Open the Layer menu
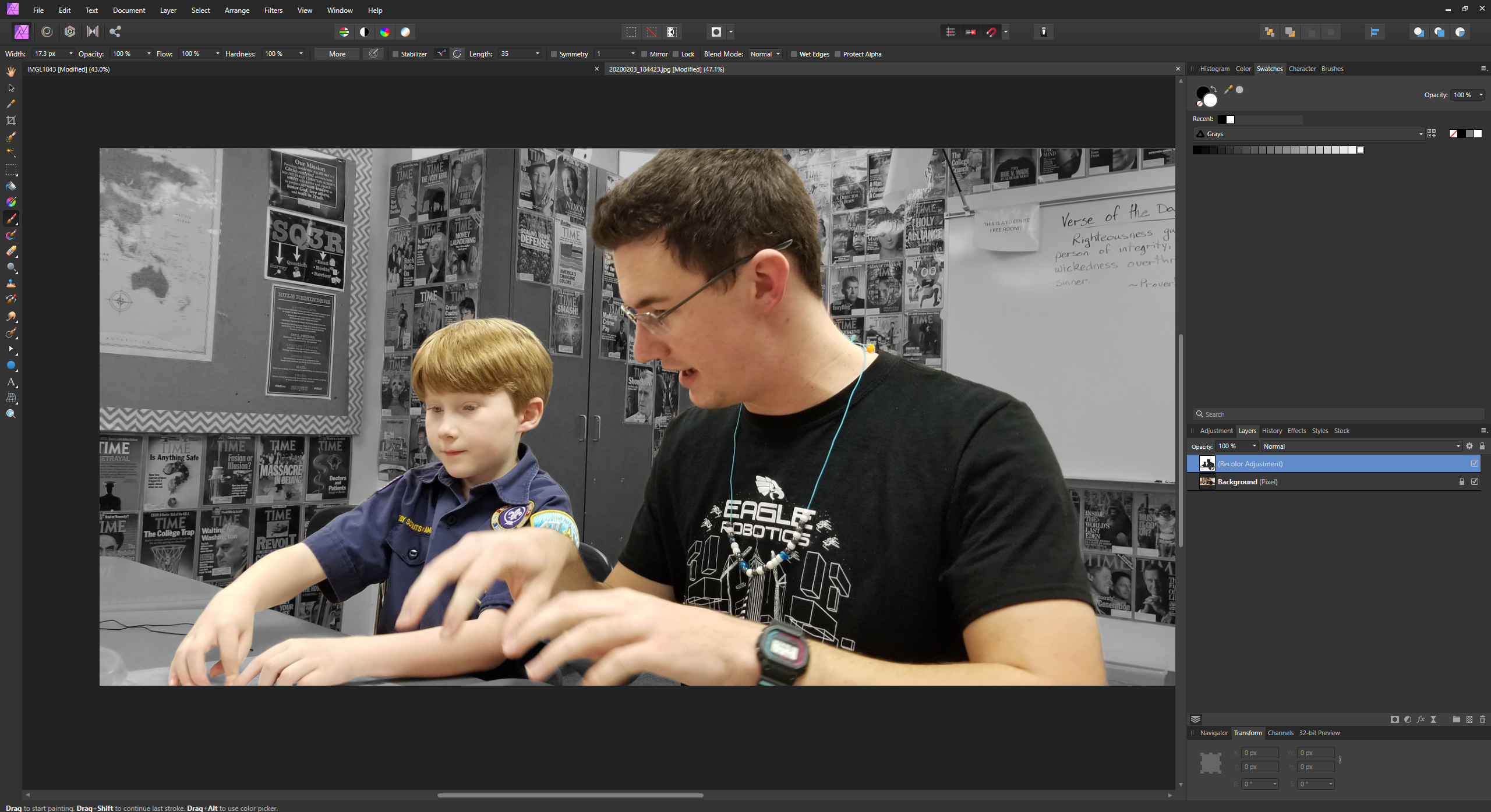This screenshot has height=812, width=1491. pyautogui.click(x=168, y=10)
